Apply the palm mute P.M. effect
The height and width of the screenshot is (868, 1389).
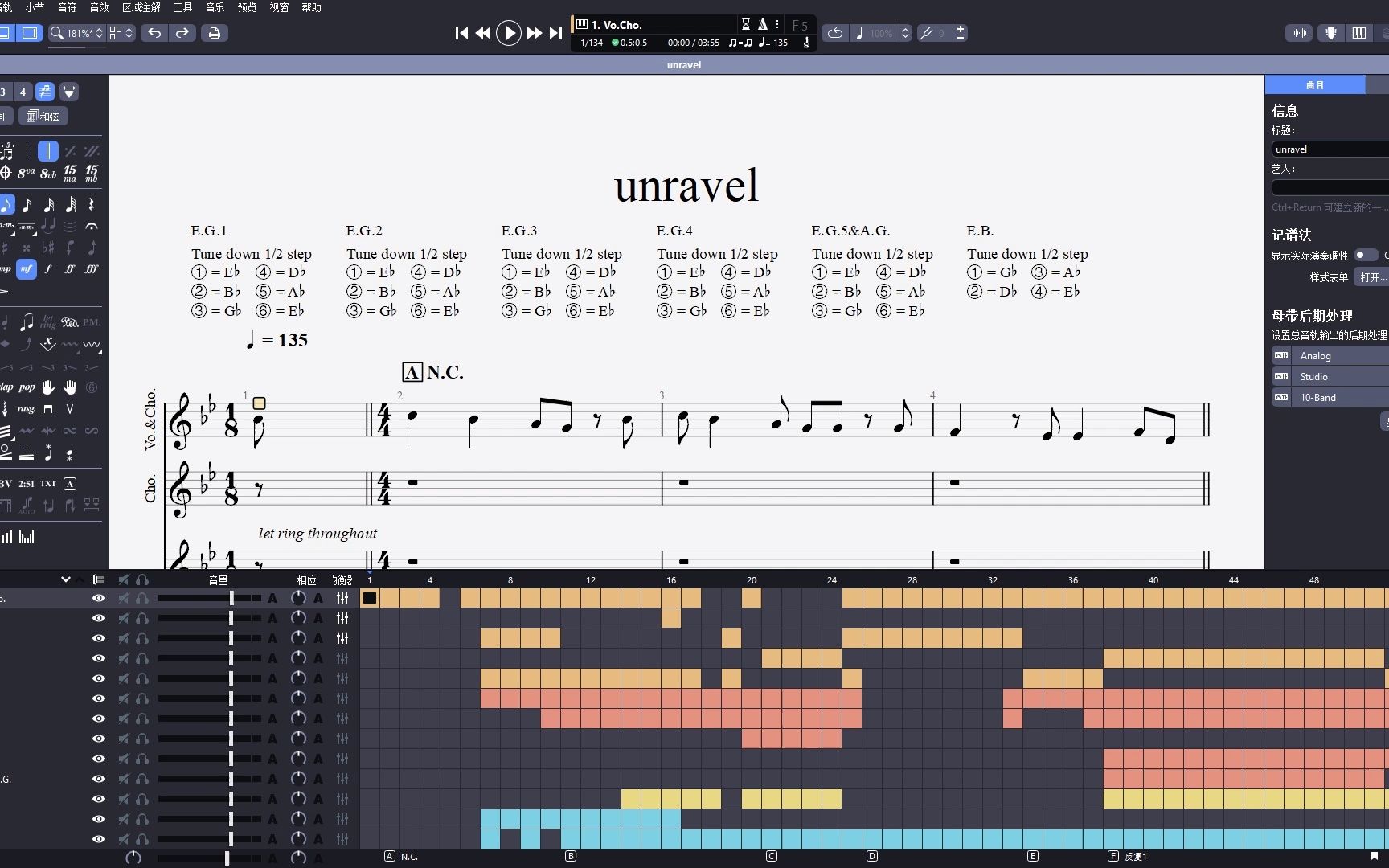point(92,322)
